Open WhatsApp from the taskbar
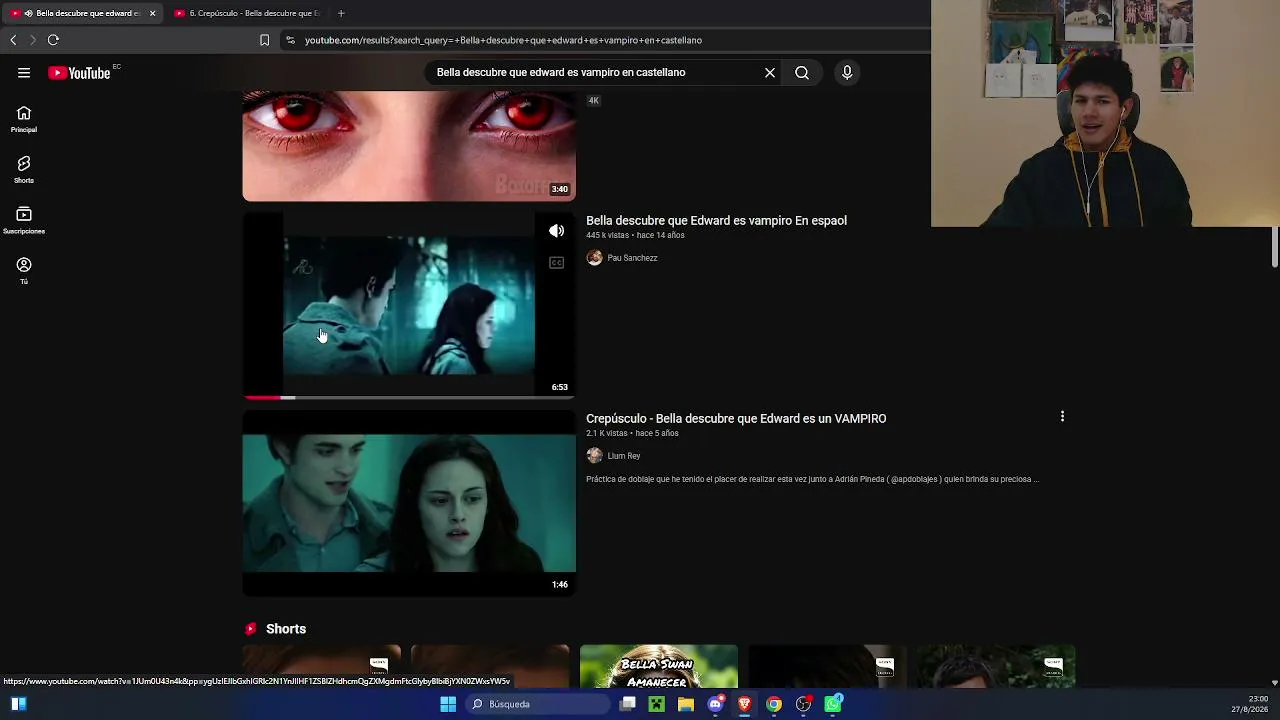This screenshot has width=1280, height=720. tap(833, 704)
